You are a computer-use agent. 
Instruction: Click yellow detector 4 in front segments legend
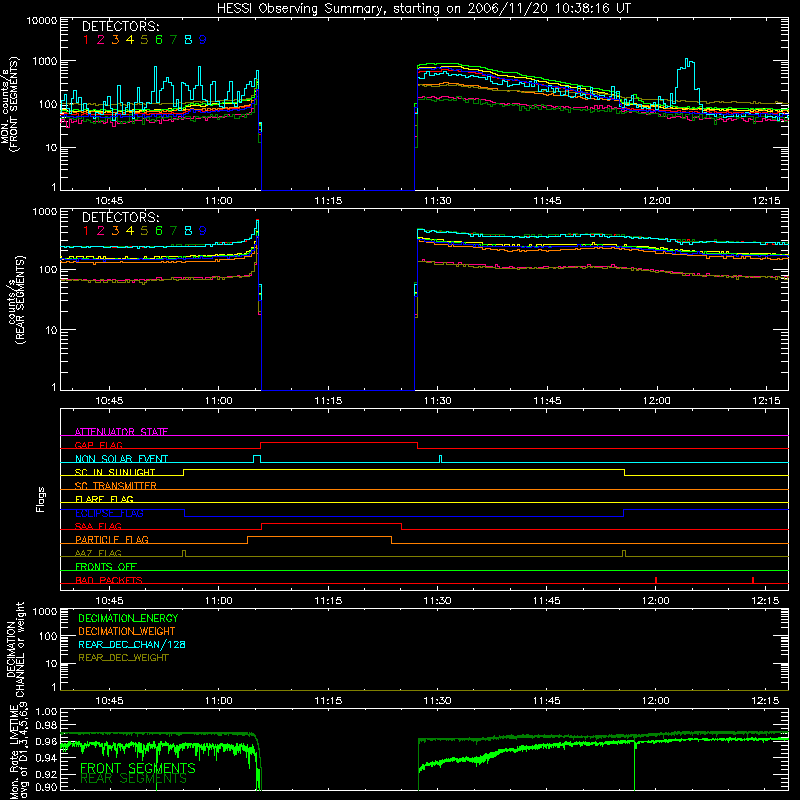[130, 40]
